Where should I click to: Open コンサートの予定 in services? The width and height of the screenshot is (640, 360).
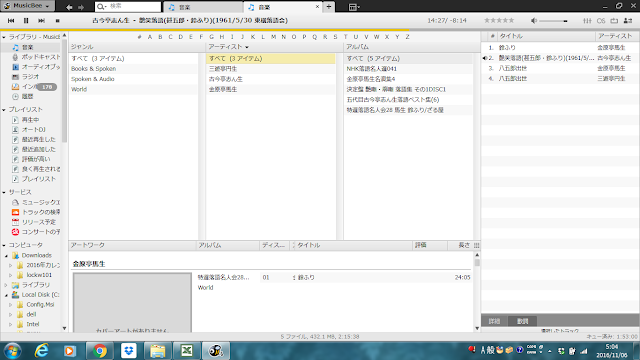(36, 232)
